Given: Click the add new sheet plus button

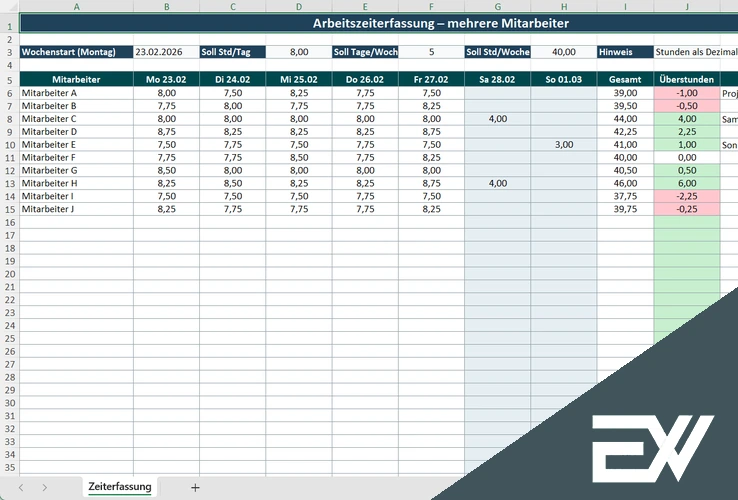Looking at the screenshot, I should pyautogui.click(x=195, y=487).
